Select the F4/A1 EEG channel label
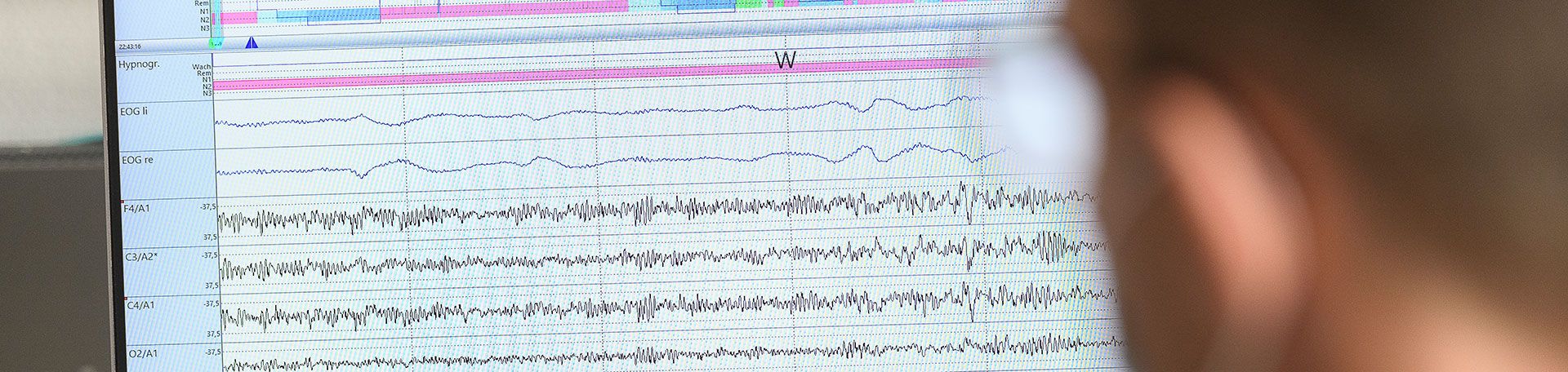 [136, 208]
